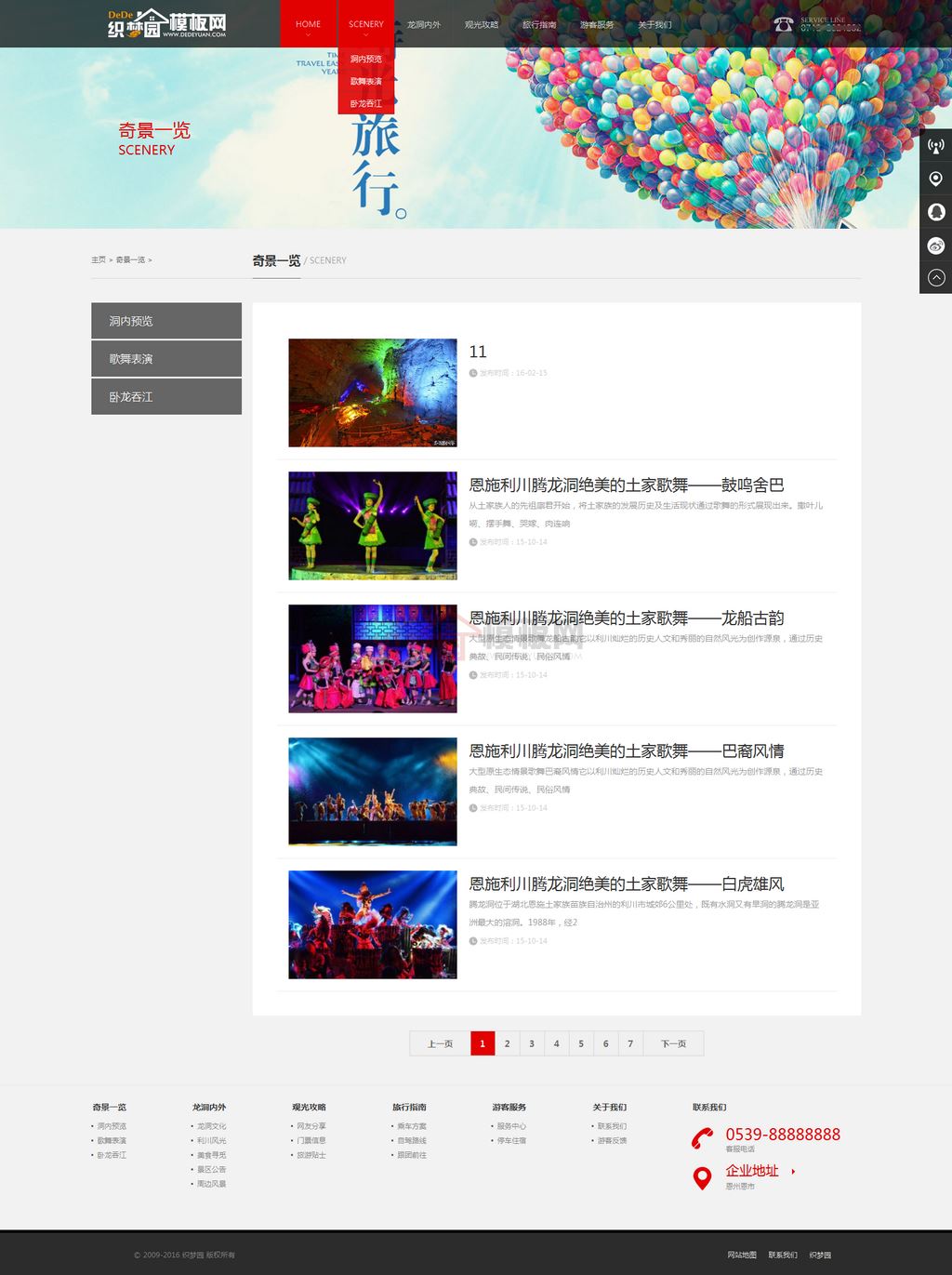Go to page 3 in pagination
The height and width of the screenshot is (1275, 952).
[532, 1043]
